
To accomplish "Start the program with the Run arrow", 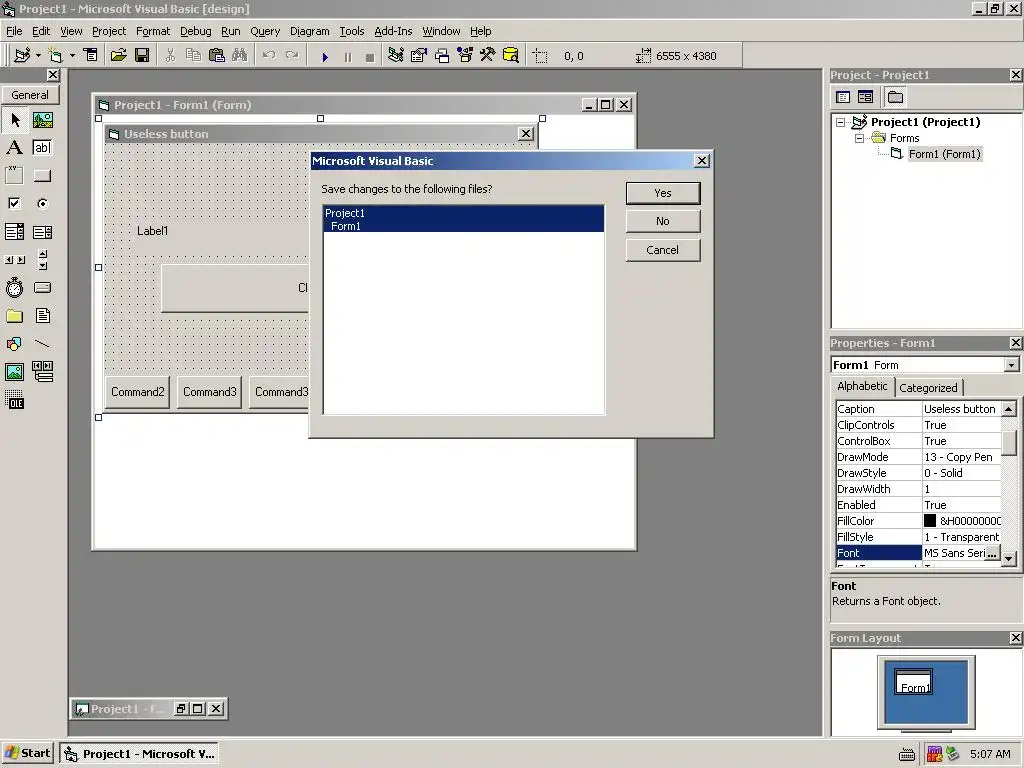I will [x=325, y=57].
